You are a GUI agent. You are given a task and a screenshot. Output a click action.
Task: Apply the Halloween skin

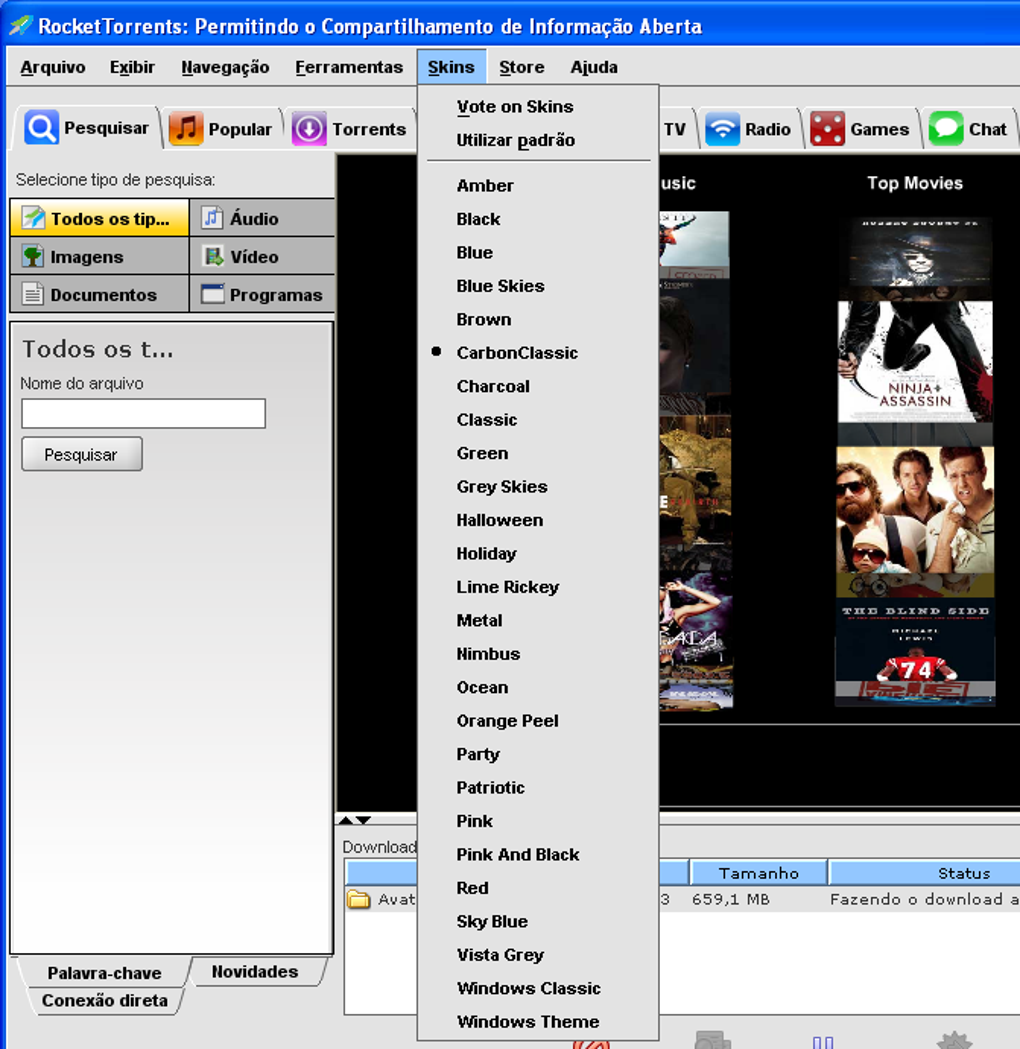click(538, 520)
